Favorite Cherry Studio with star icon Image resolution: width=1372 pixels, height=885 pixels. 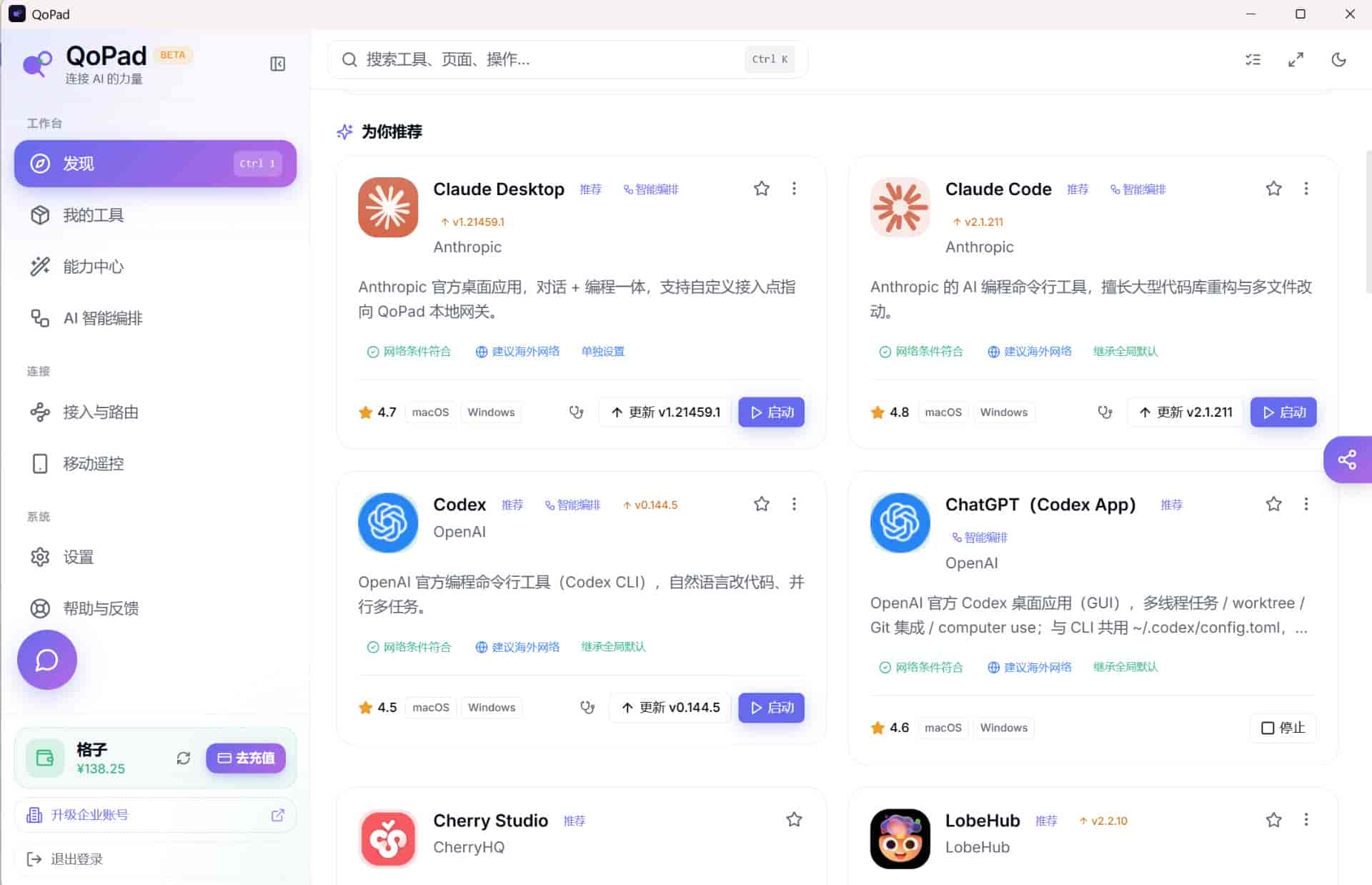794,819
